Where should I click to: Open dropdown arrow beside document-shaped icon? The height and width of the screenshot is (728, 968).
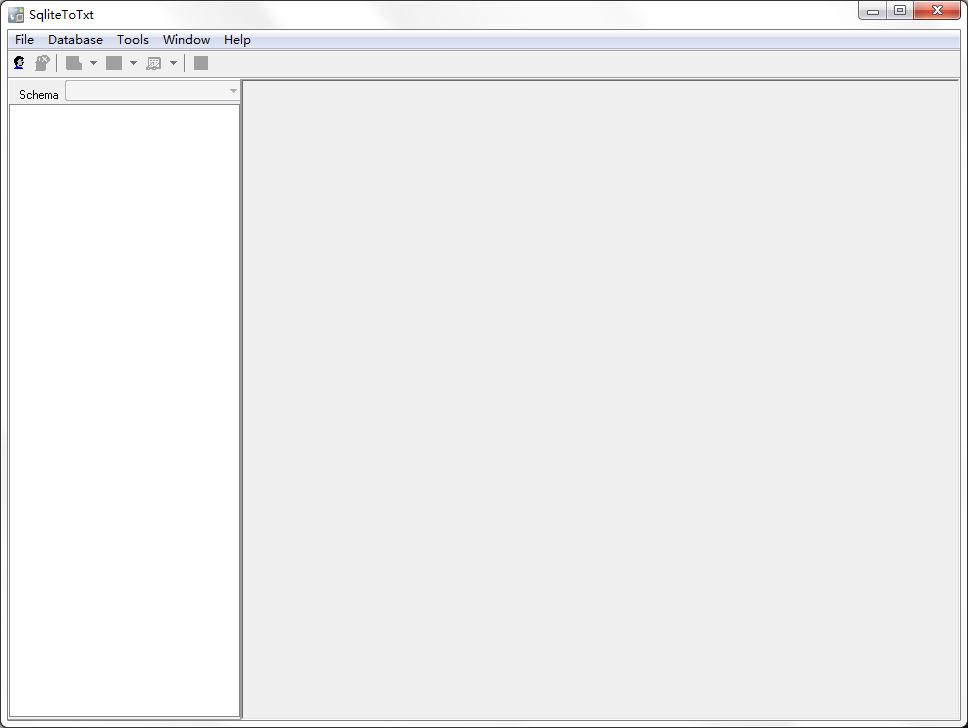coord(93,63)
